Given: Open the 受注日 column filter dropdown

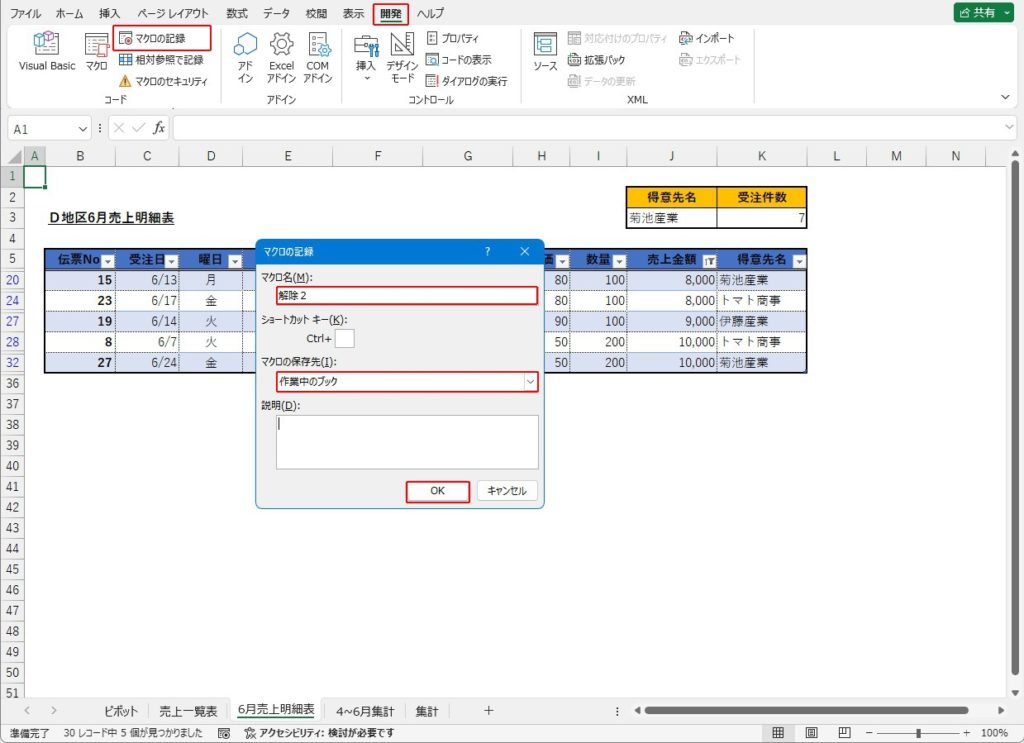Looking at the screenshot, I should pyautogui.click(x=171, y=261).
